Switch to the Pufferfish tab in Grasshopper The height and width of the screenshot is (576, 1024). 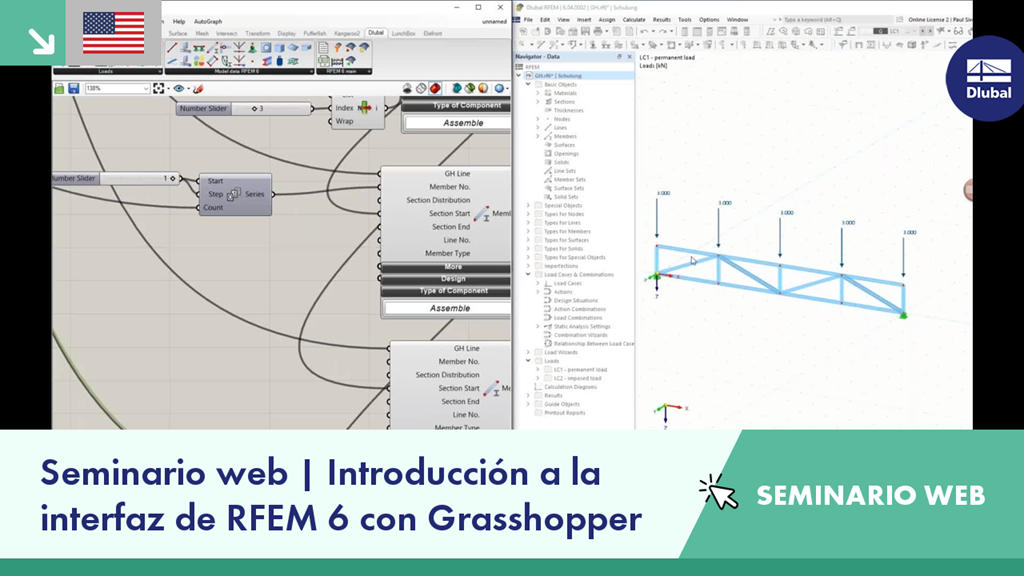[315, 33]
